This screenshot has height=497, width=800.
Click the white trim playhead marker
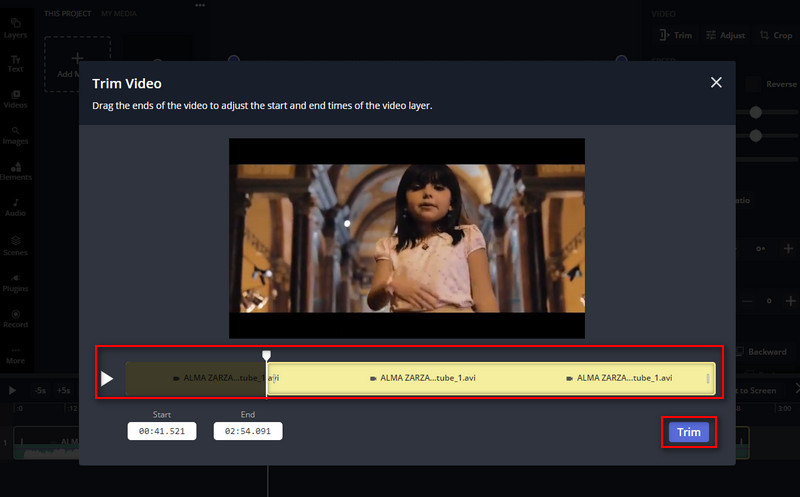[266, 356]
